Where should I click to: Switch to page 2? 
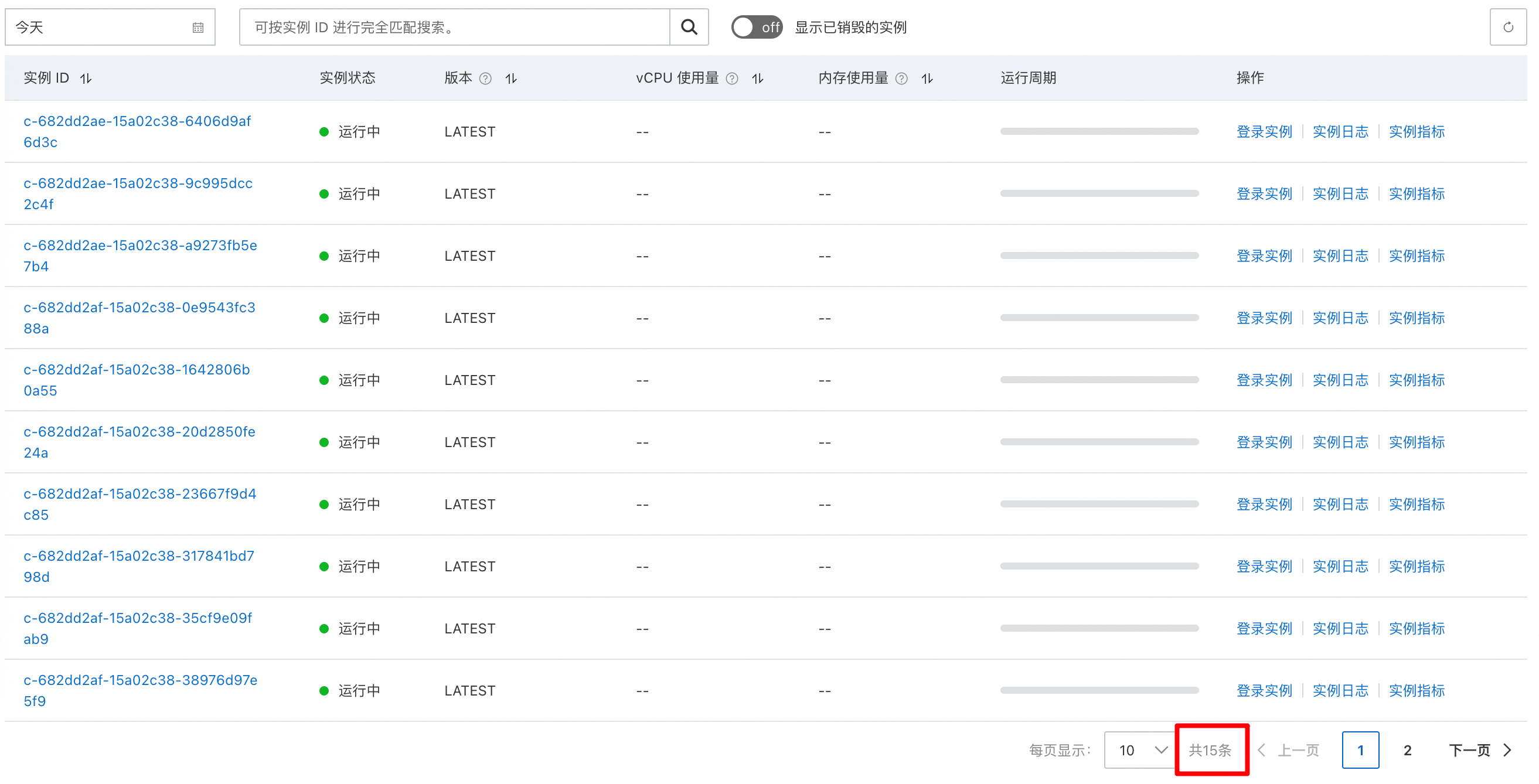tap(1407, 749)
